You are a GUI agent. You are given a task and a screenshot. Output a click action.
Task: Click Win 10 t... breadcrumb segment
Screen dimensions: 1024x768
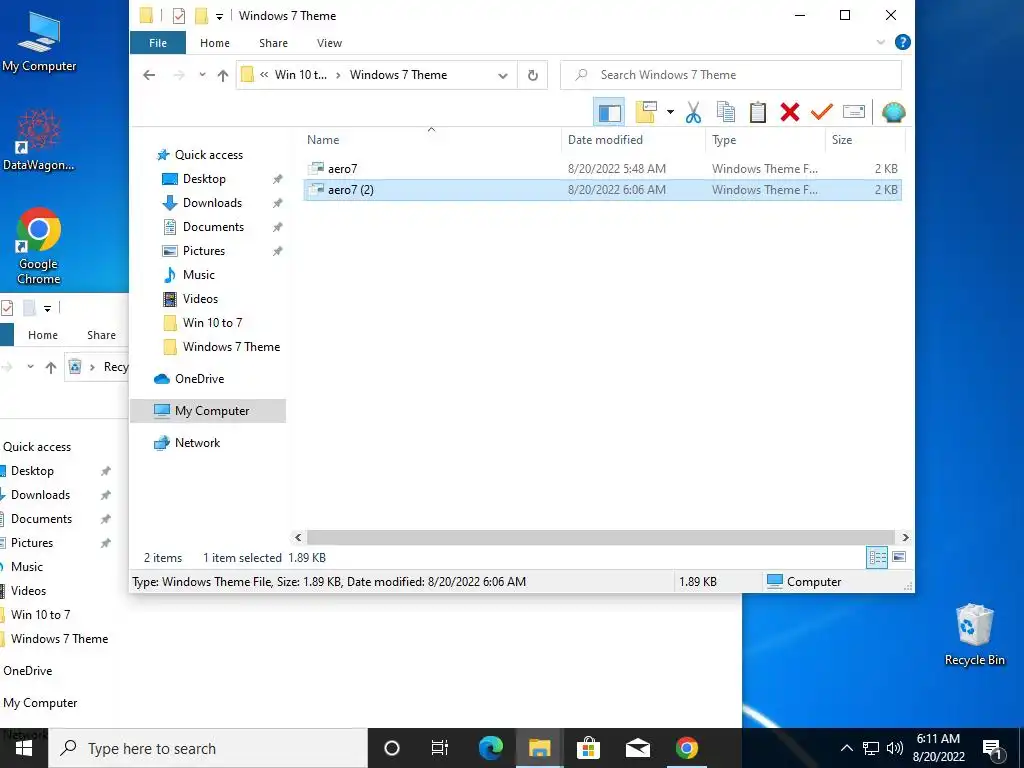tap(300, 75)
